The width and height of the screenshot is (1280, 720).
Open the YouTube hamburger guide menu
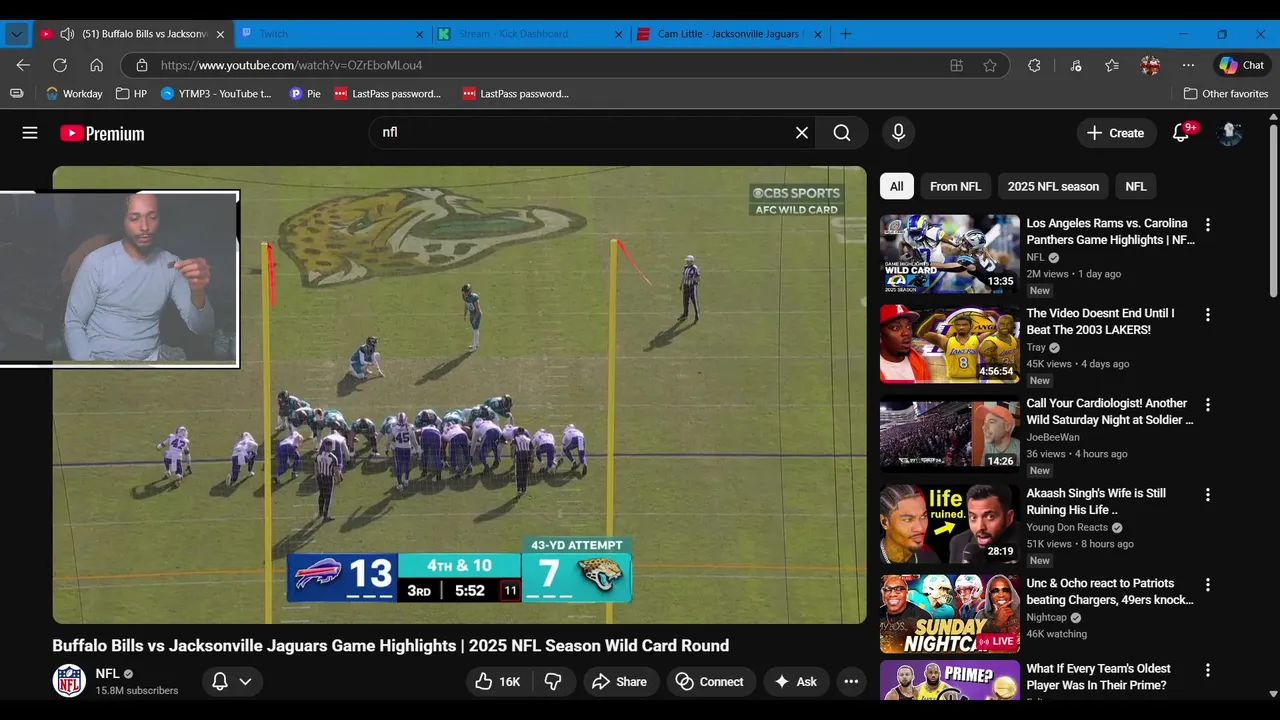30,133
